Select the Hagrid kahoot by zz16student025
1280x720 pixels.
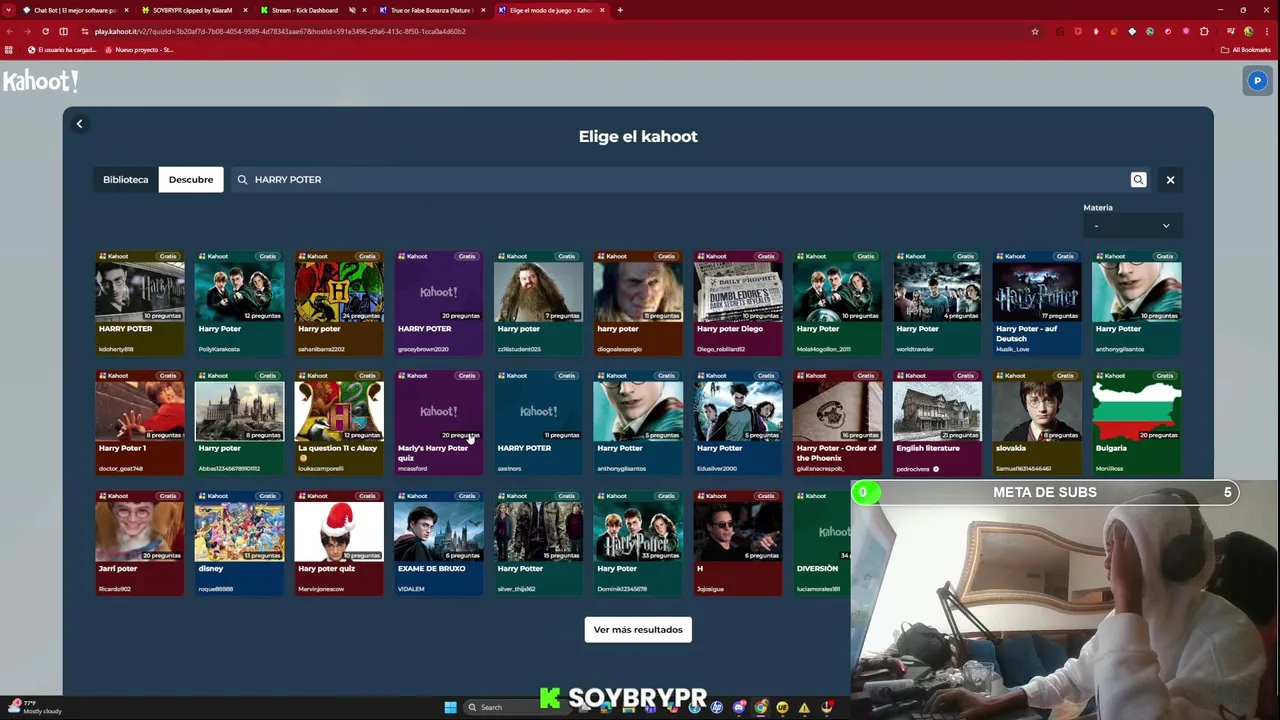tap(538, 304)
